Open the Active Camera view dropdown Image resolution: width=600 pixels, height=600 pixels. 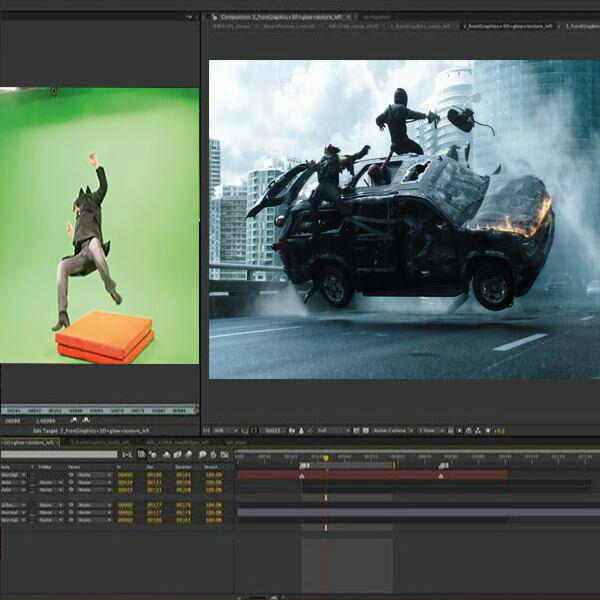click(396, 431)
